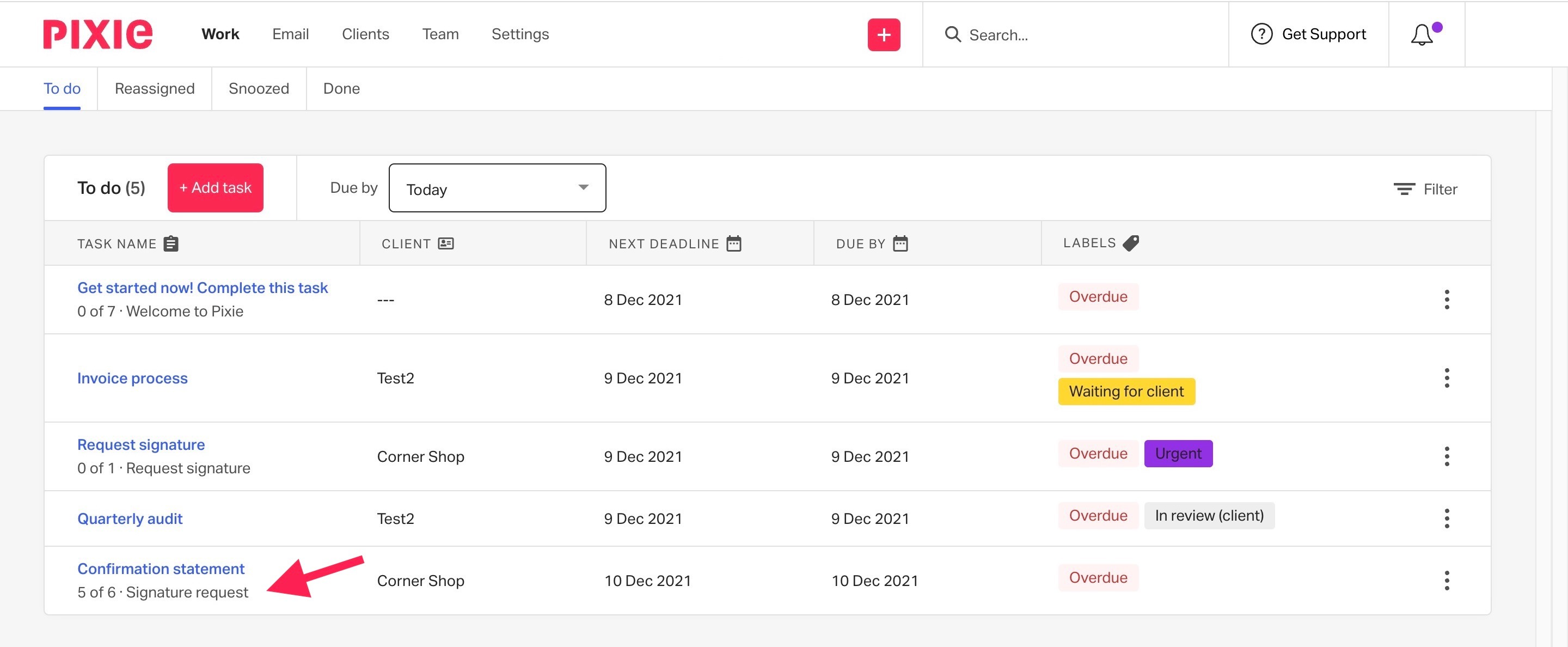The image size is (1568, 647).
Task: Click the search magnifier icon
Action: (953, 34)
